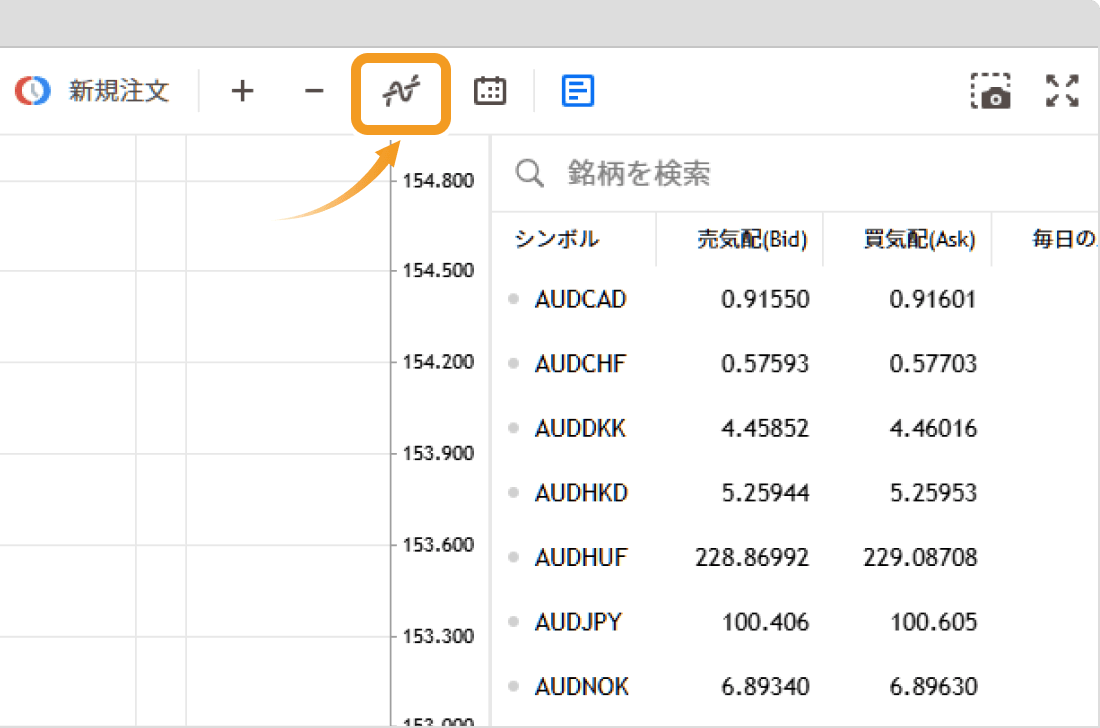Click the AUDJPY bid value 100.406
Image resolution: width=1100 pixels, height=728 pixels.
tap(765, 622)
